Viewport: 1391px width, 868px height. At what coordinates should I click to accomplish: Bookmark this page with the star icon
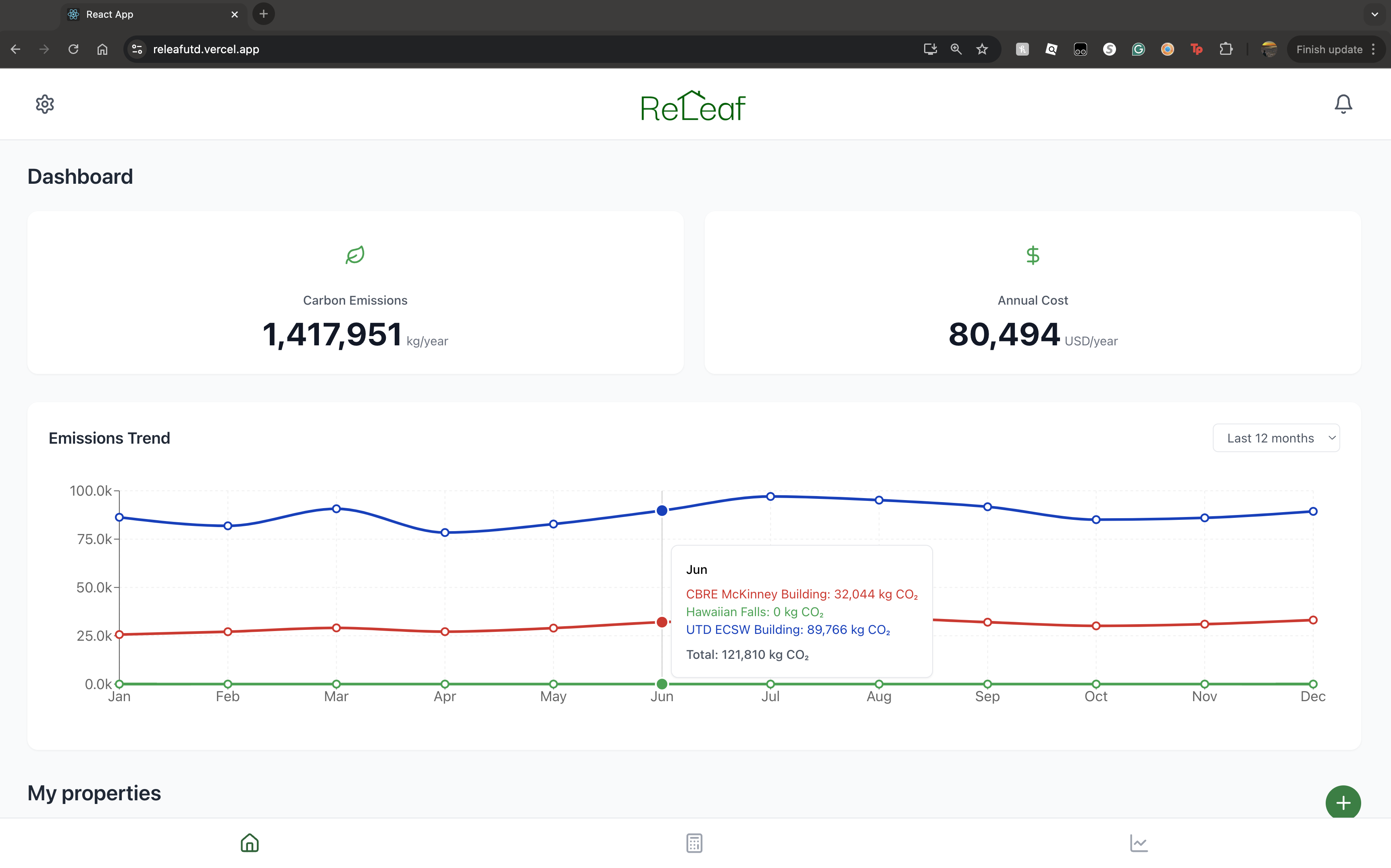pos(982,50)
